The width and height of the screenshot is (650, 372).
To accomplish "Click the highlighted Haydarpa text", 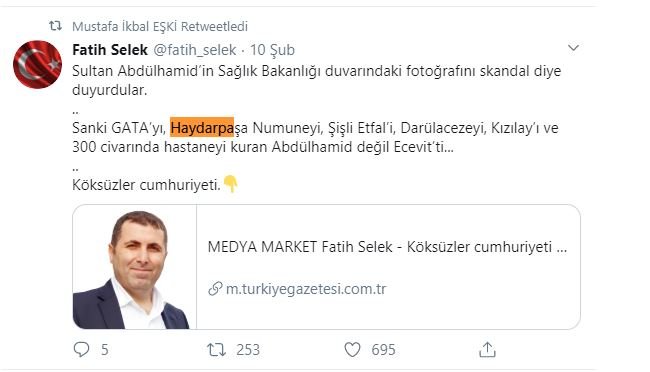I will [202, 128].
